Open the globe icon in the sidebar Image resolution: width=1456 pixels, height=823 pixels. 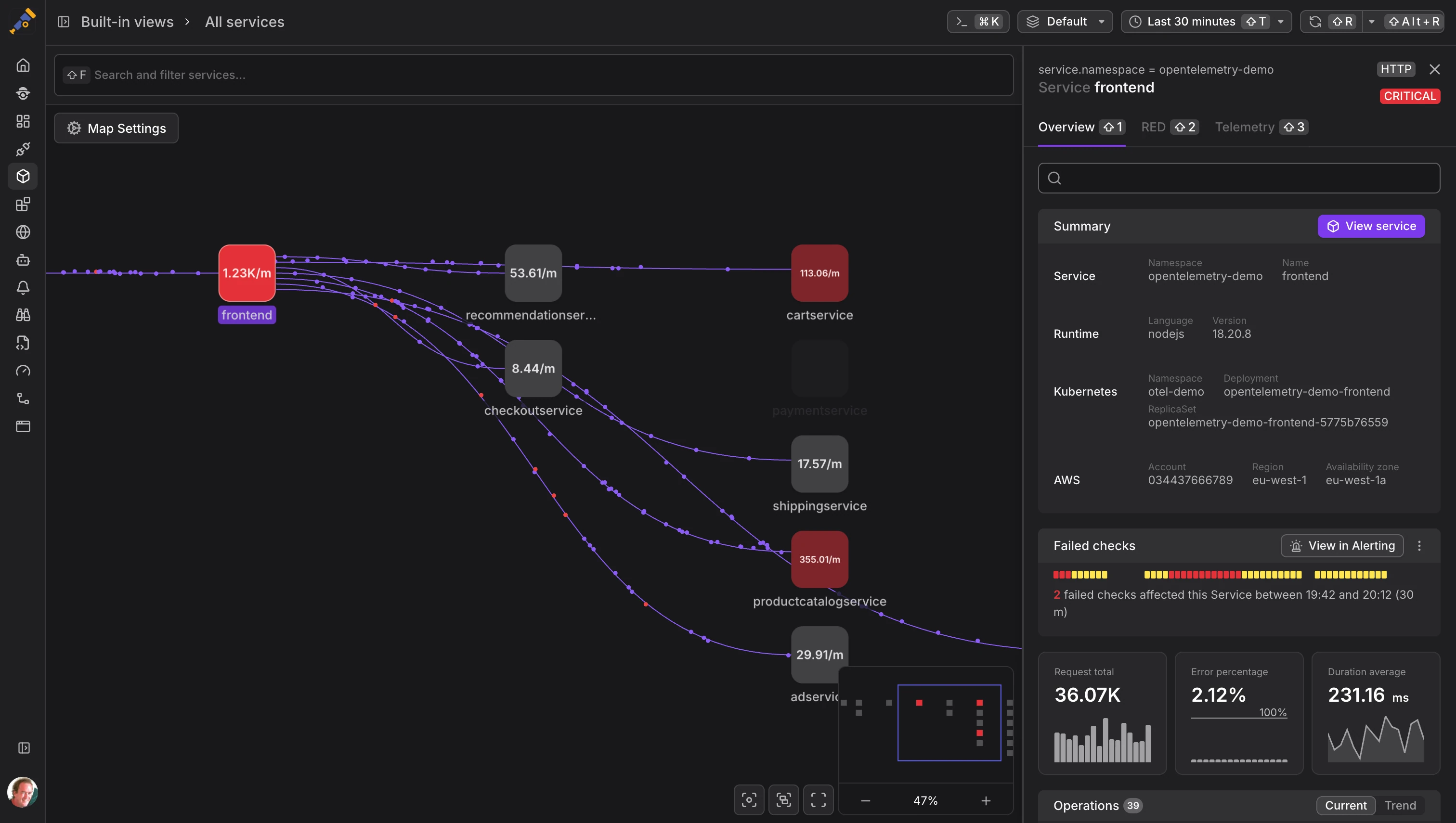coord(23,232)
